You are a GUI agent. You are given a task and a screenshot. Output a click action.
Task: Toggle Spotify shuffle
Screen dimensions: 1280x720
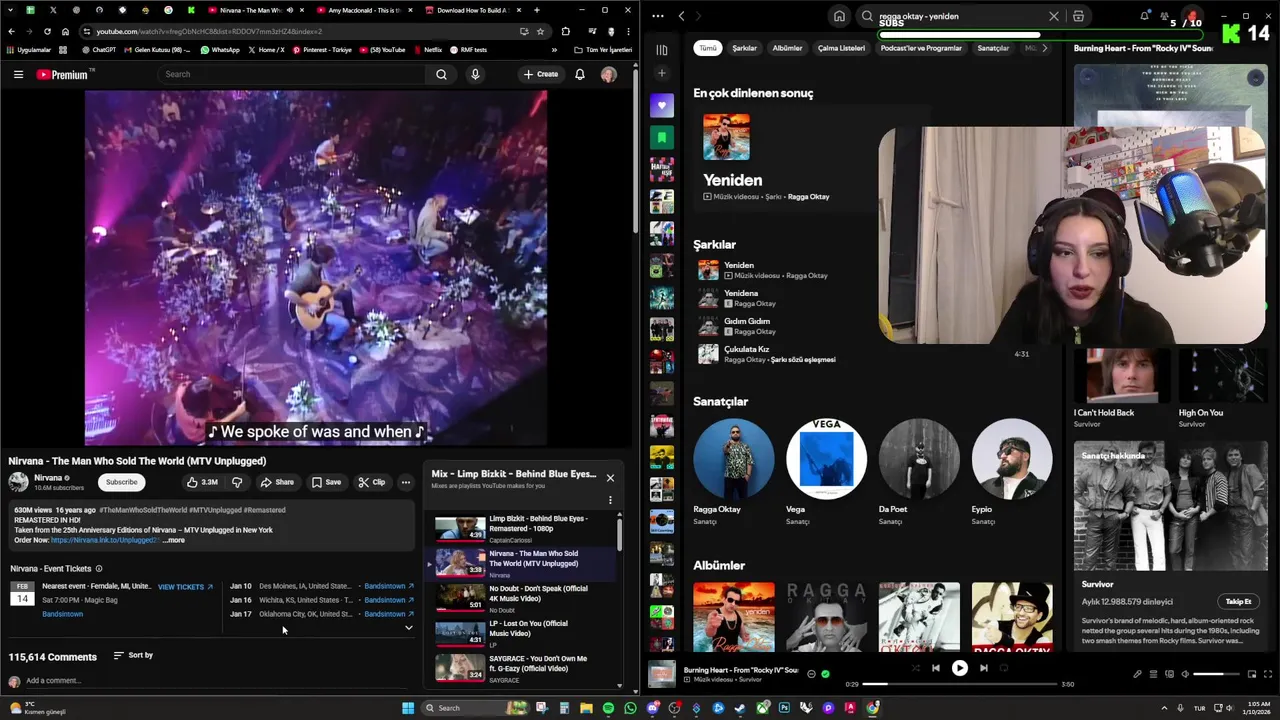click(x=915, y=668)
